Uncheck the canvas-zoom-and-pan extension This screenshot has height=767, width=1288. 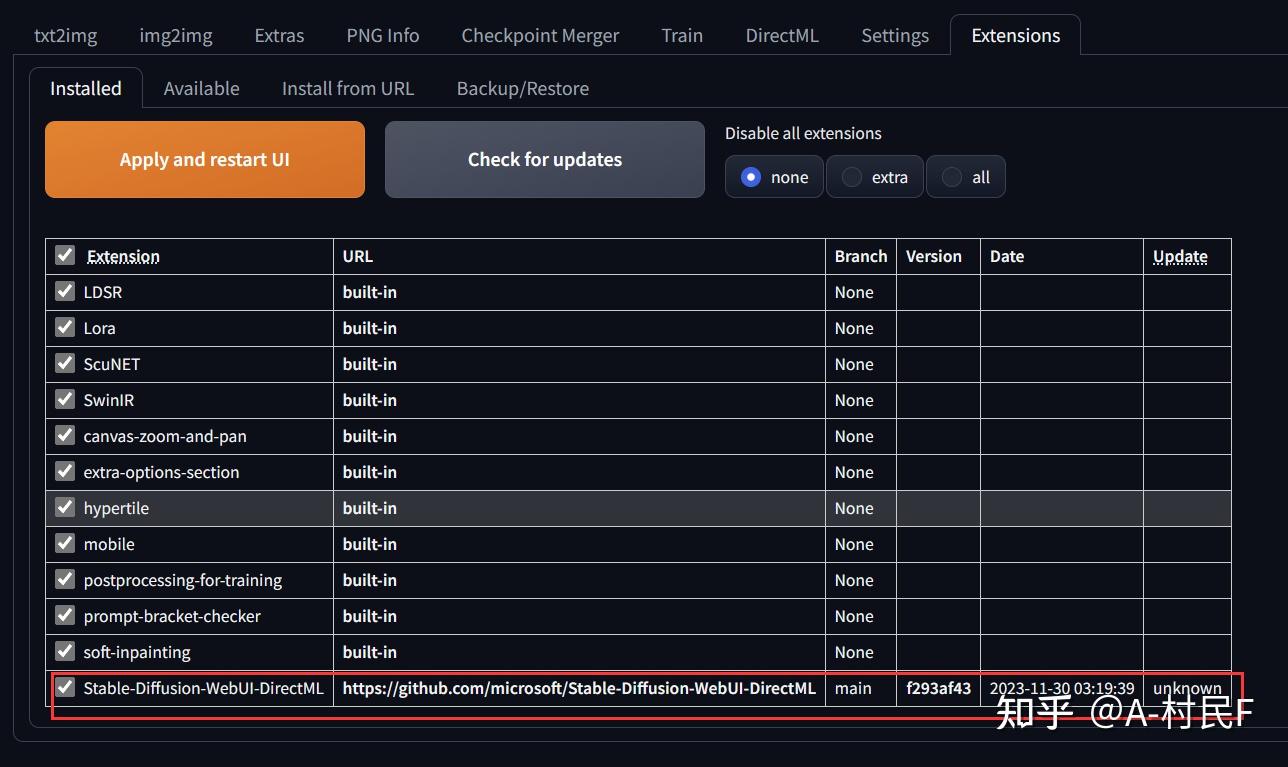tap(64, 435)
